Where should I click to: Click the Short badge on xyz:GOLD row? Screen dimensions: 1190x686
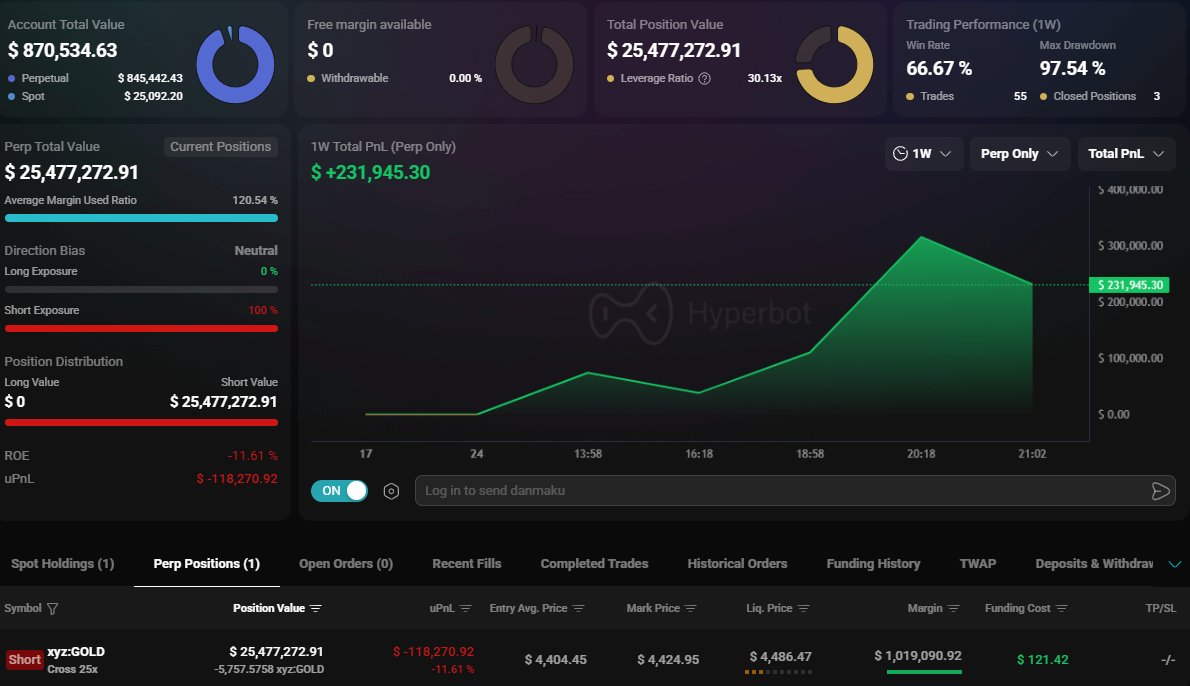point(24,659)
